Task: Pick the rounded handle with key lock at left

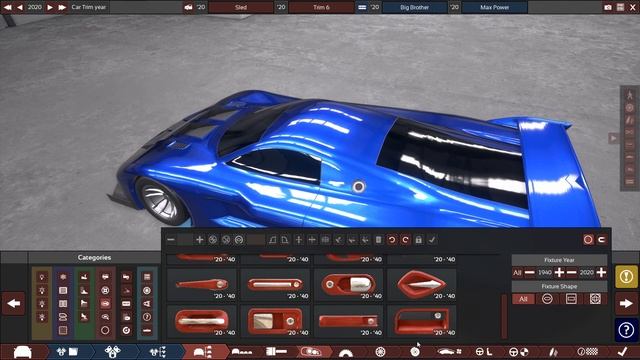Action: click(x=348, y=284)
